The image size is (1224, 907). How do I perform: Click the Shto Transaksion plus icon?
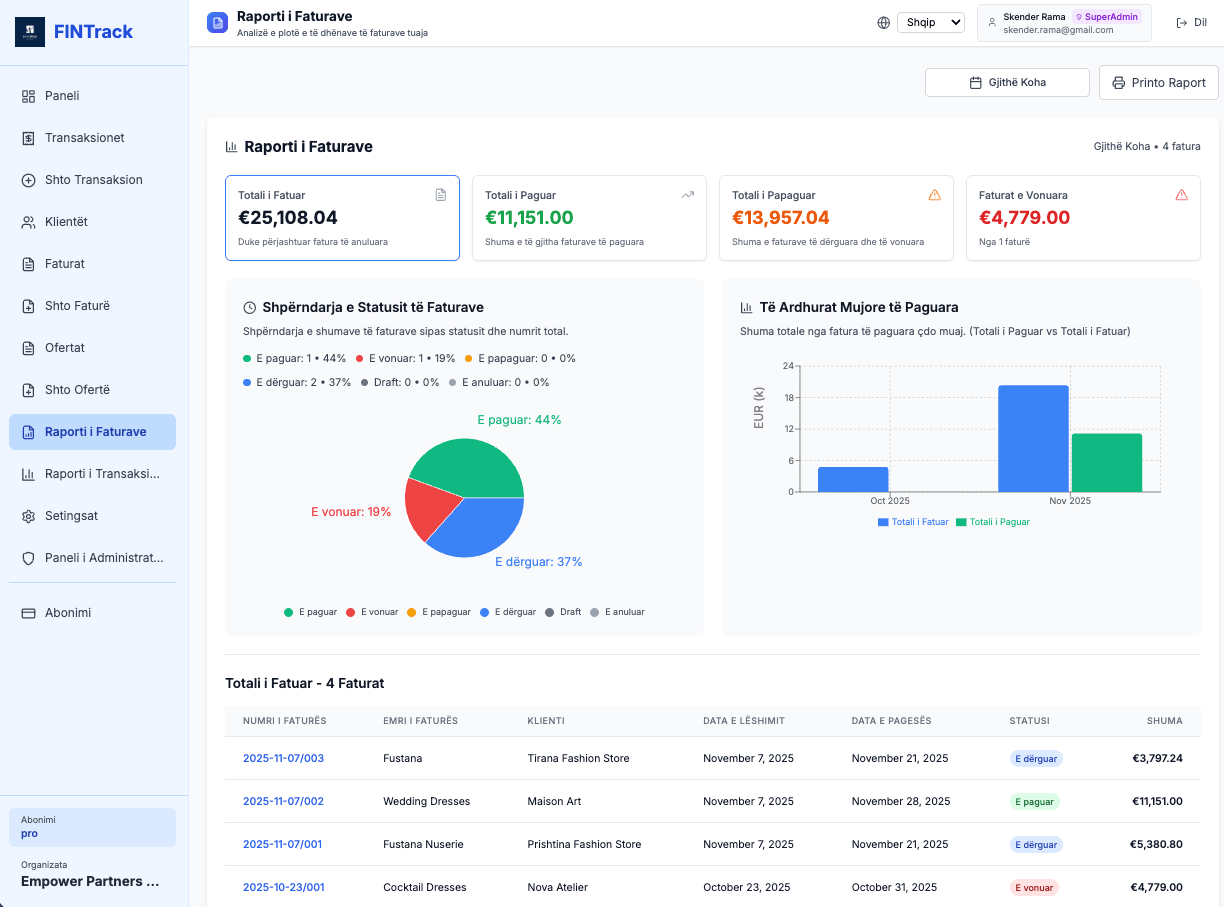[x=27, y=179]
